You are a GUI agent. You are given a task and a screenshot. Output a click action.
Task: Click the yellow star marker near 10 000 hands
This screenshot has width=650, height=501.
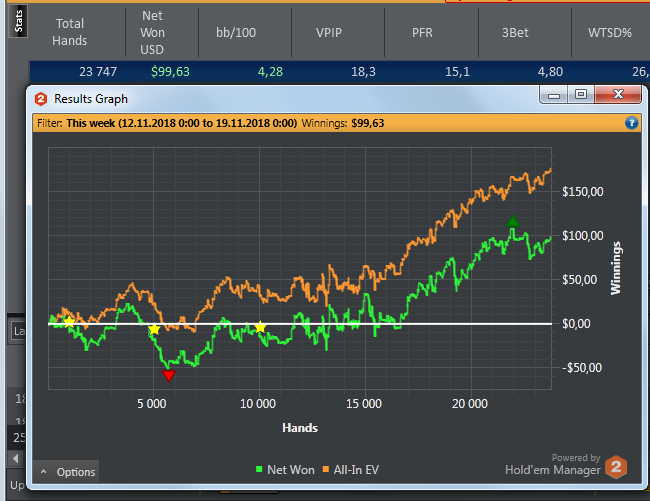(x=260, y=327)
